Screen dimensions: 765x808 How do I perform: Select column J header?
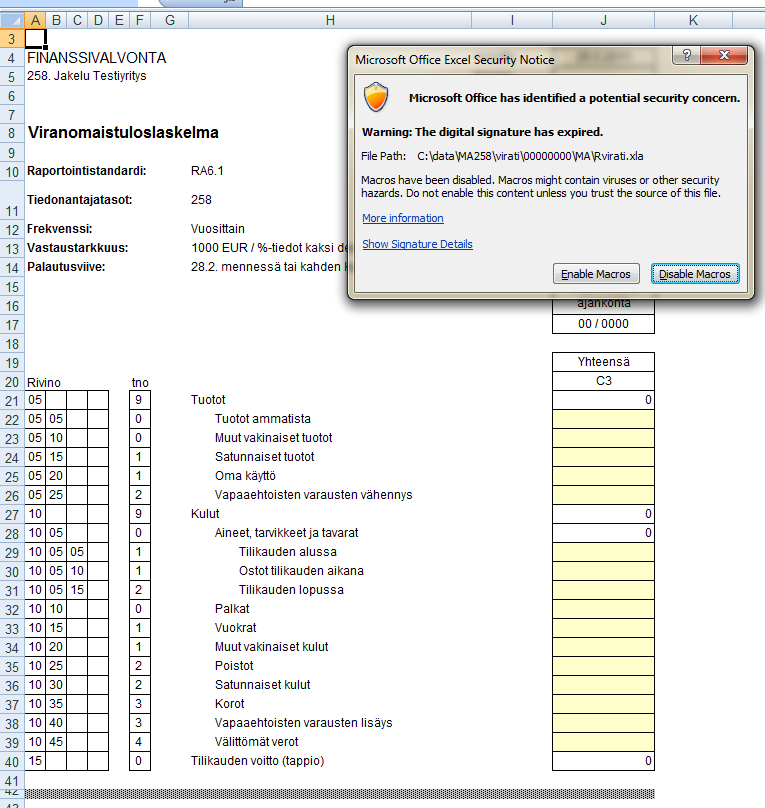[603, 20]
